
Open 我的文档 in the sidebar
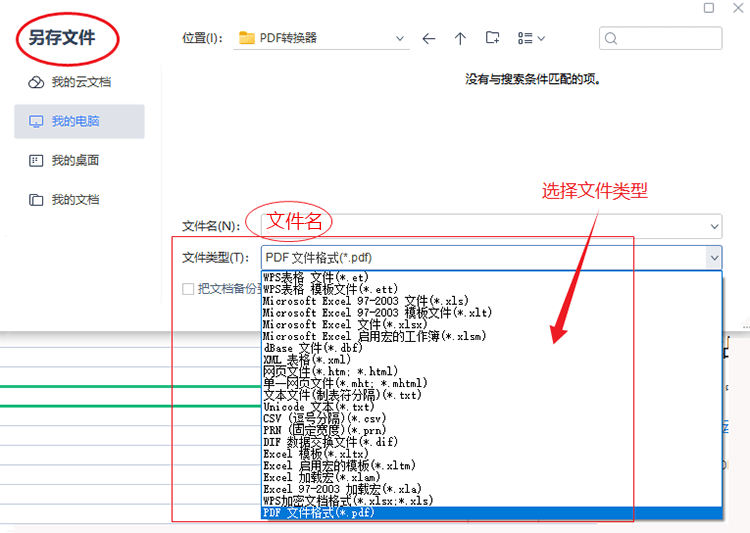point(64,200)
